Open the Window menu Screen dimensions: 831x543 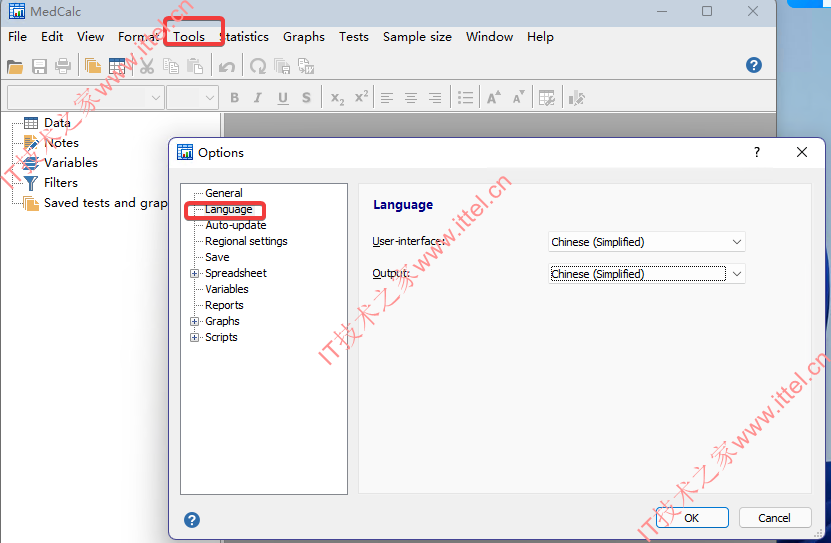click(489, 37)
